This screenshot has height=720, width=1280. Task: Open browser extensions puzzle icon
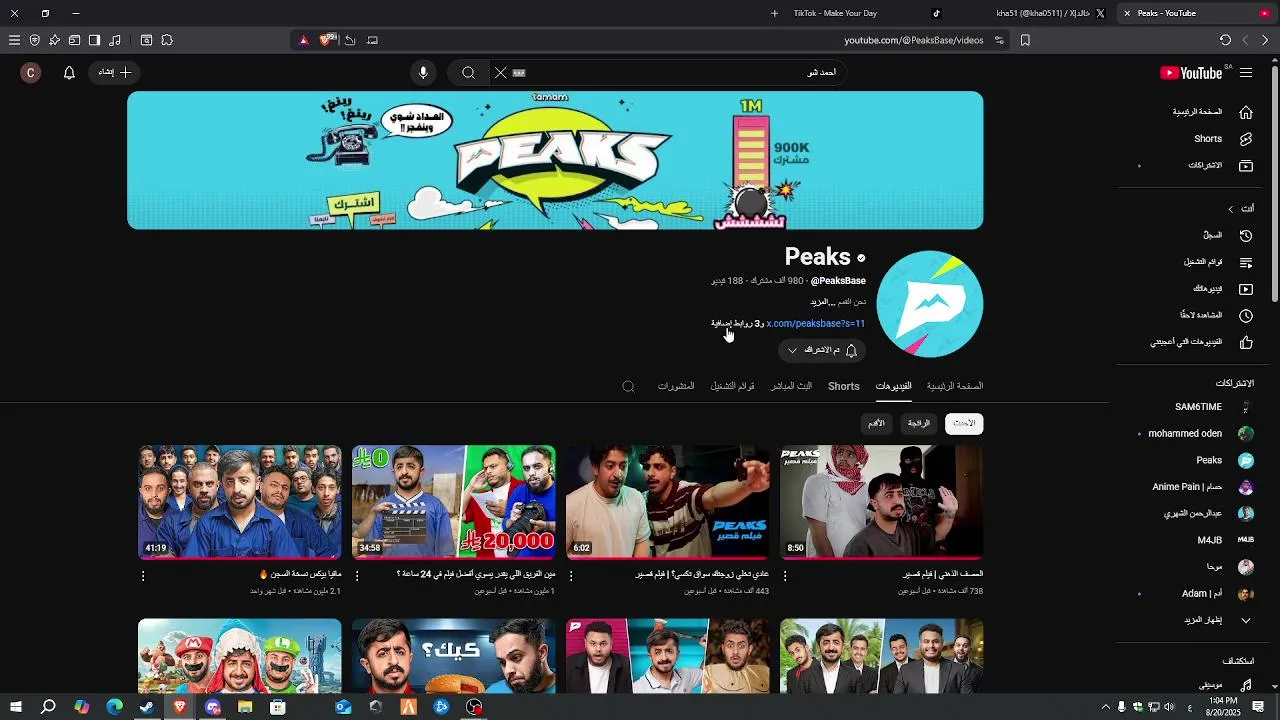click(x=167, y=40)
